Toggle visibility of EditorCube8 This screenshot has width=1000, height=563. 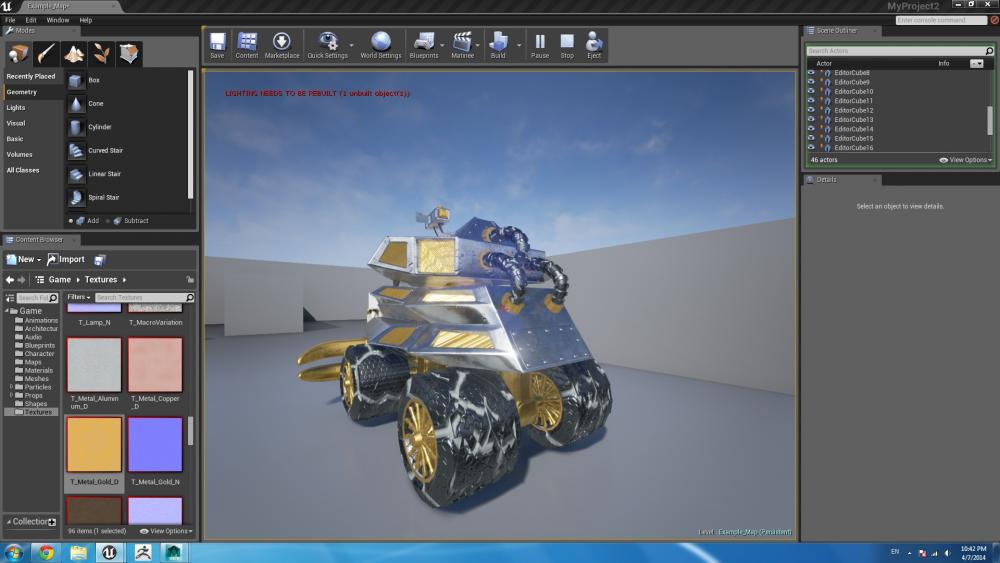pos(811,73)
